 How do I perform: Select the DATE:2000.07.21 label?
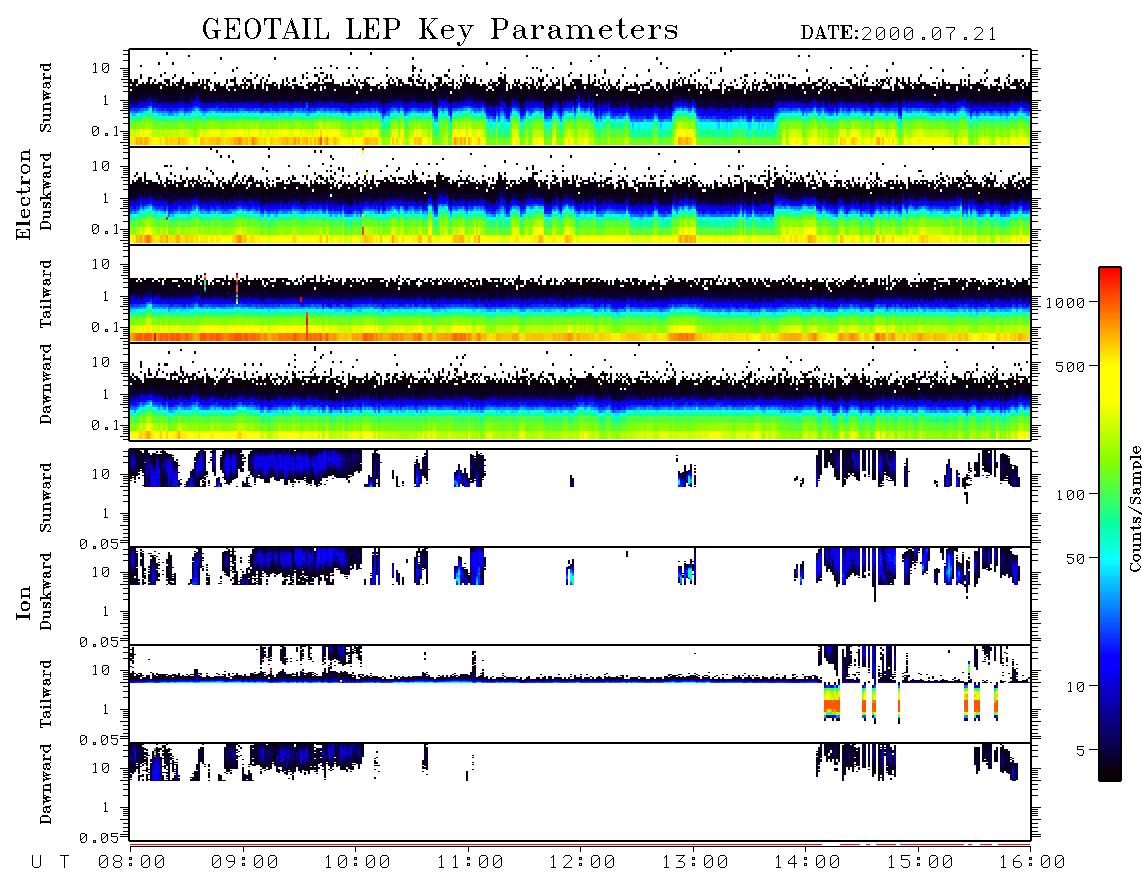[898, 34]
